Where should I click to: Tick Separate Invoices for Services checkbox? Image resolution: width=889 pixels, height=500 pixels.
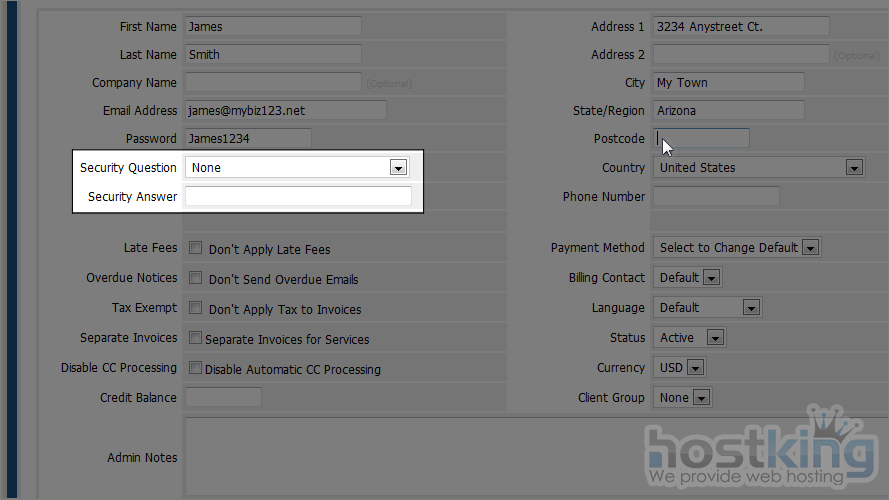pos(196,338)
